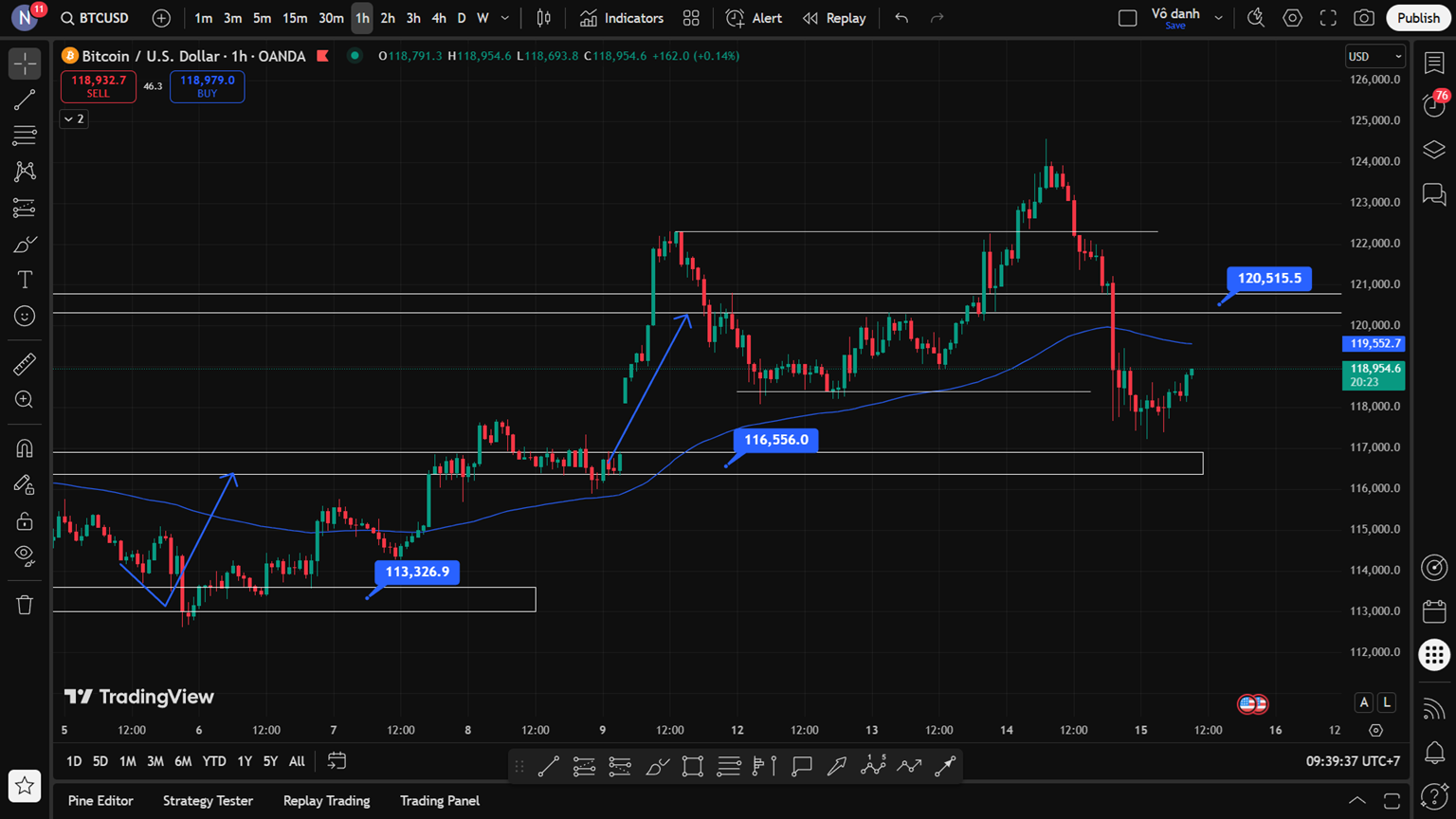Open time axis settings gear

(1375, 730)
